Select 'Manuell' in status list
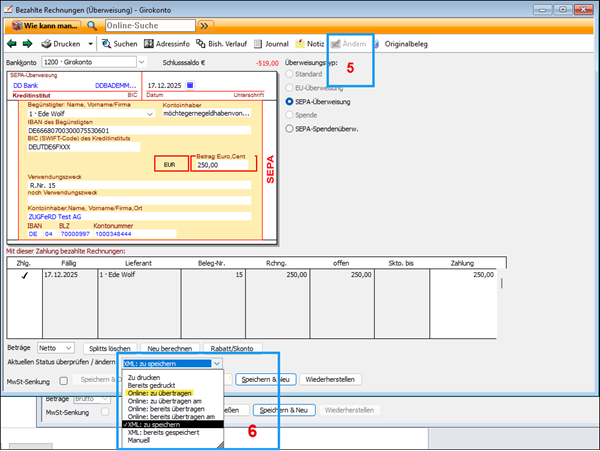 (138, 440)
